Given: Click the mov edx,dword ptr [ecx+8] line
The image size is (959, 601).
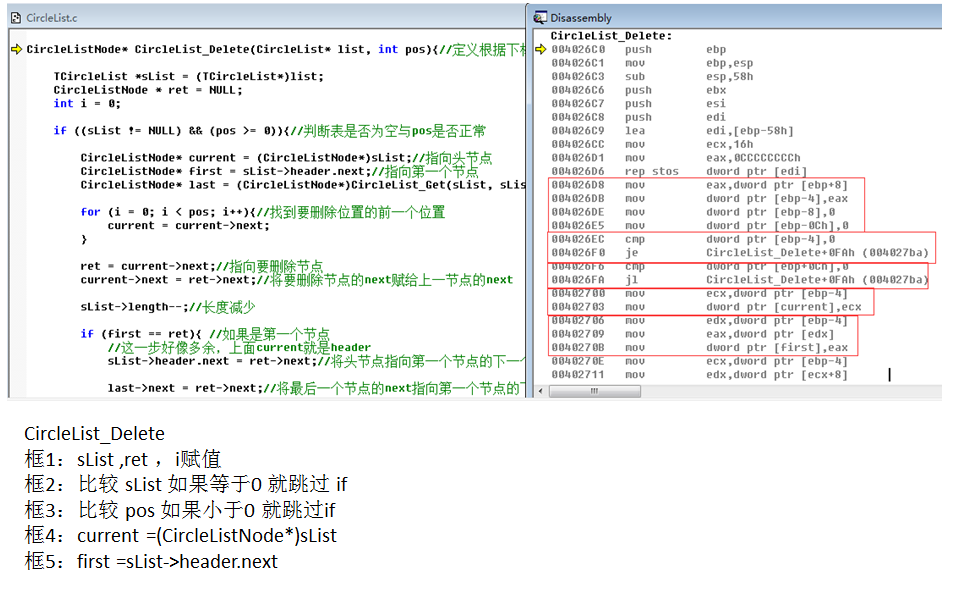Looking at the screenshot, I should coord(699,374).
